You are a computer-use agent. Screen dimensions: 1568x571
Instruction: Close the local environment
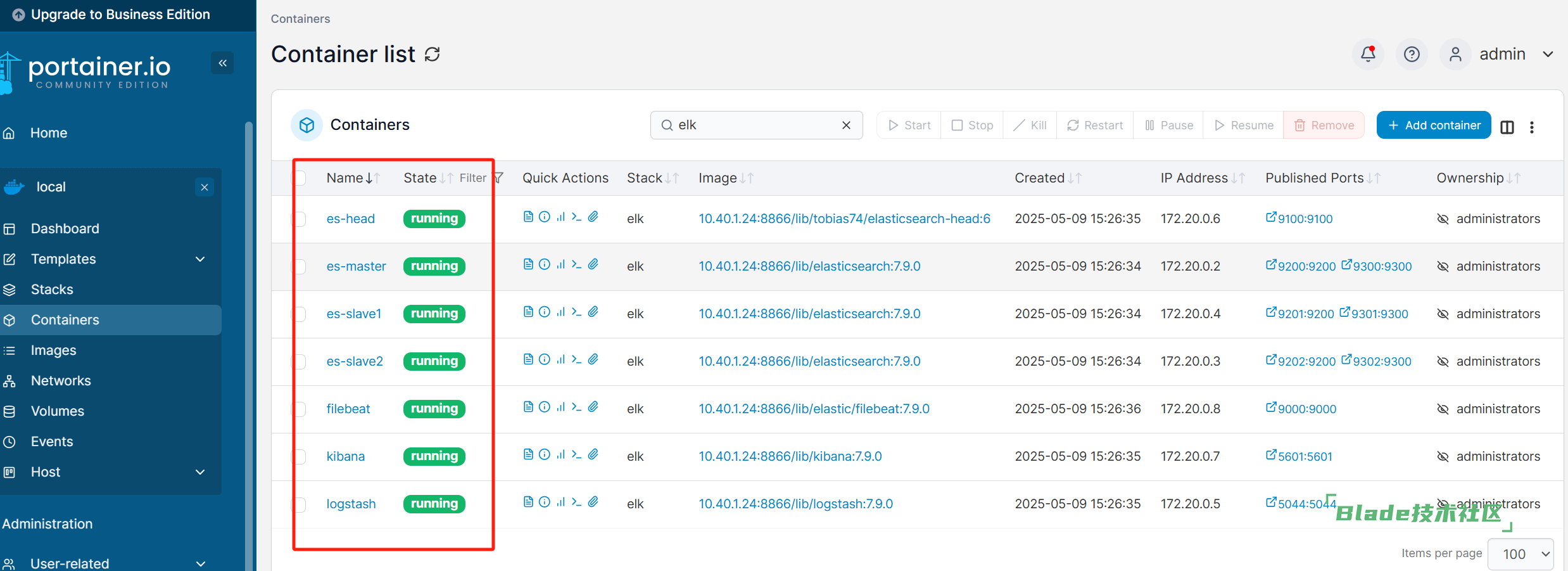(x=205, y=187)
